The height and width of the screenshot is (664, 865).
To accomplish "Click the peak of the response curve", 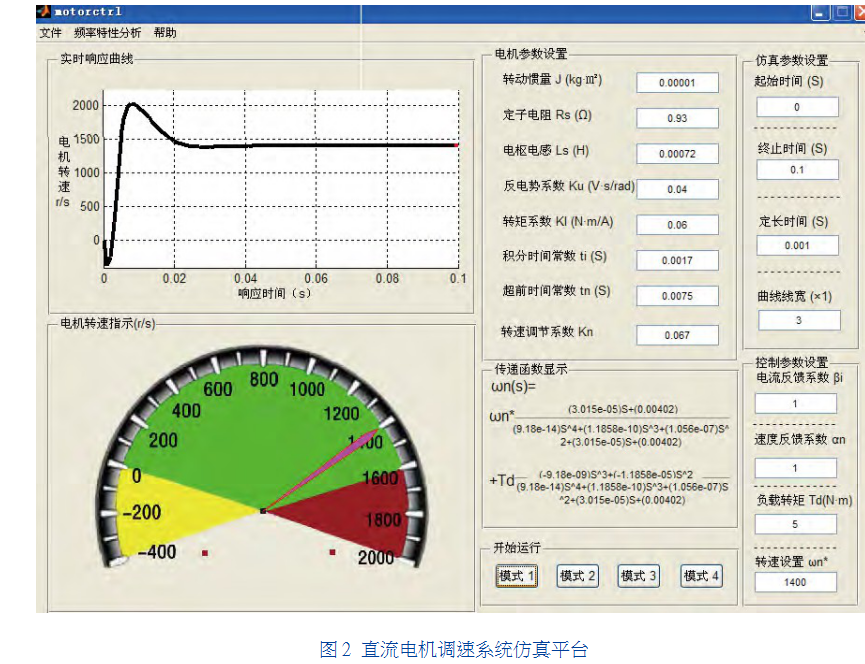I will tap(131, 103).
